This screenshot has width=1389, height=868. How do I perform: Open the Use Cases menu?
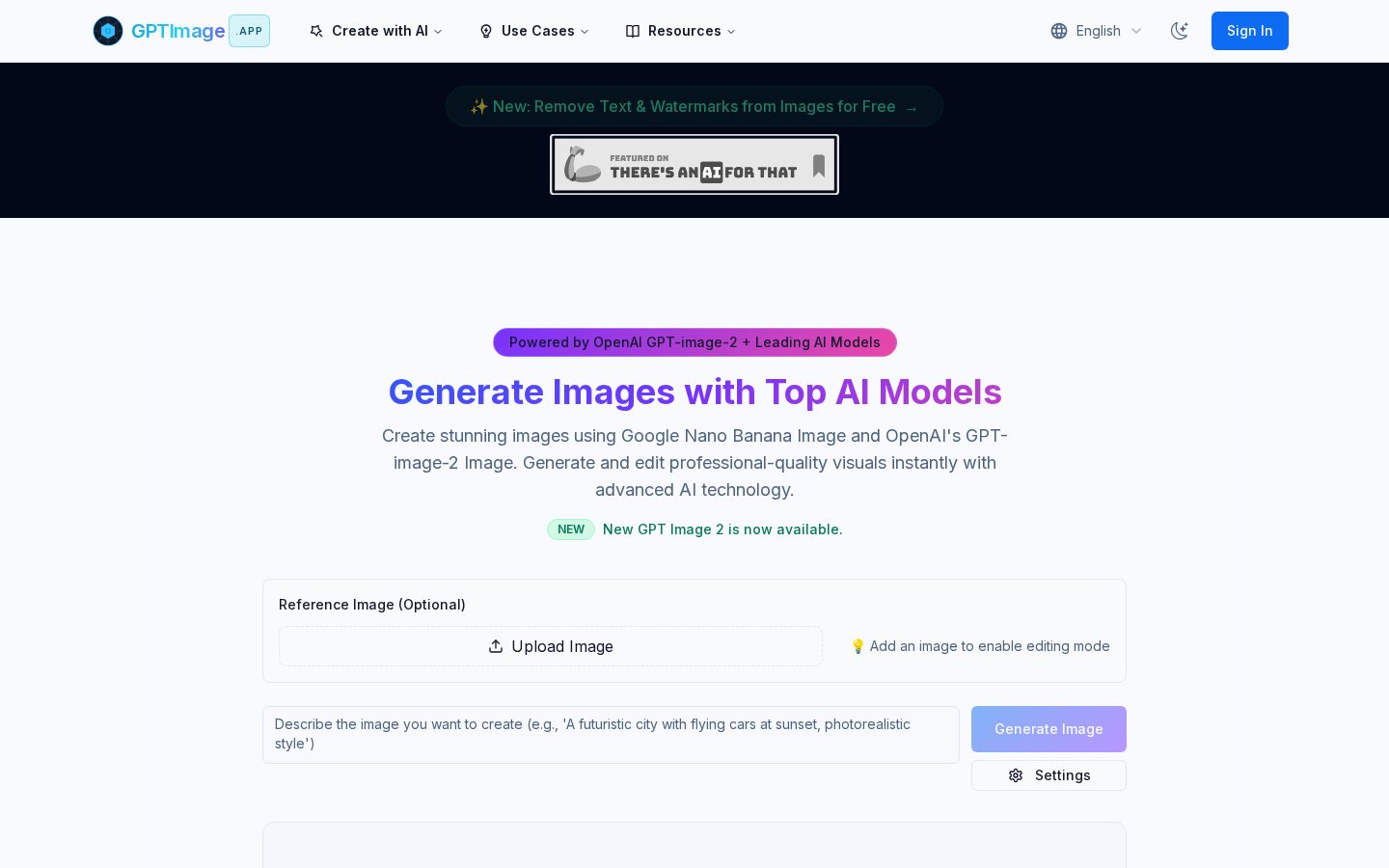(534, 31)
